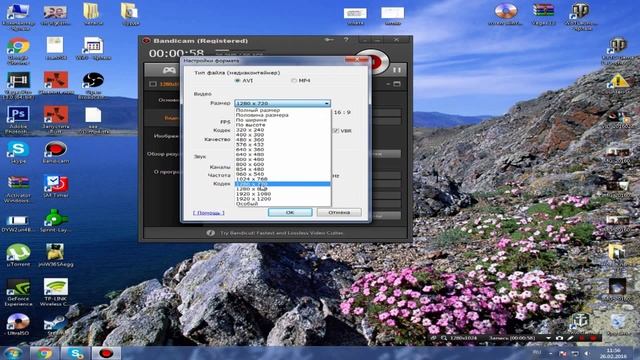The image size is (640, 360).
Task: Click the magnifier icon in recording bar
Action: click(444, 338)
